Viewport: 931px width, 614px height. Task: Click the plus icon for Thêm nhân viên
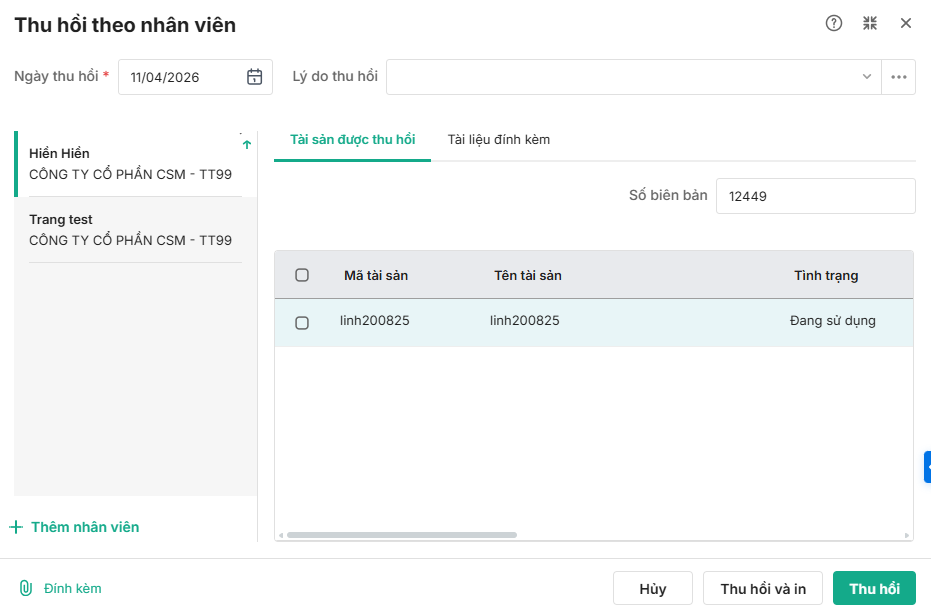[x=16, y=527]
